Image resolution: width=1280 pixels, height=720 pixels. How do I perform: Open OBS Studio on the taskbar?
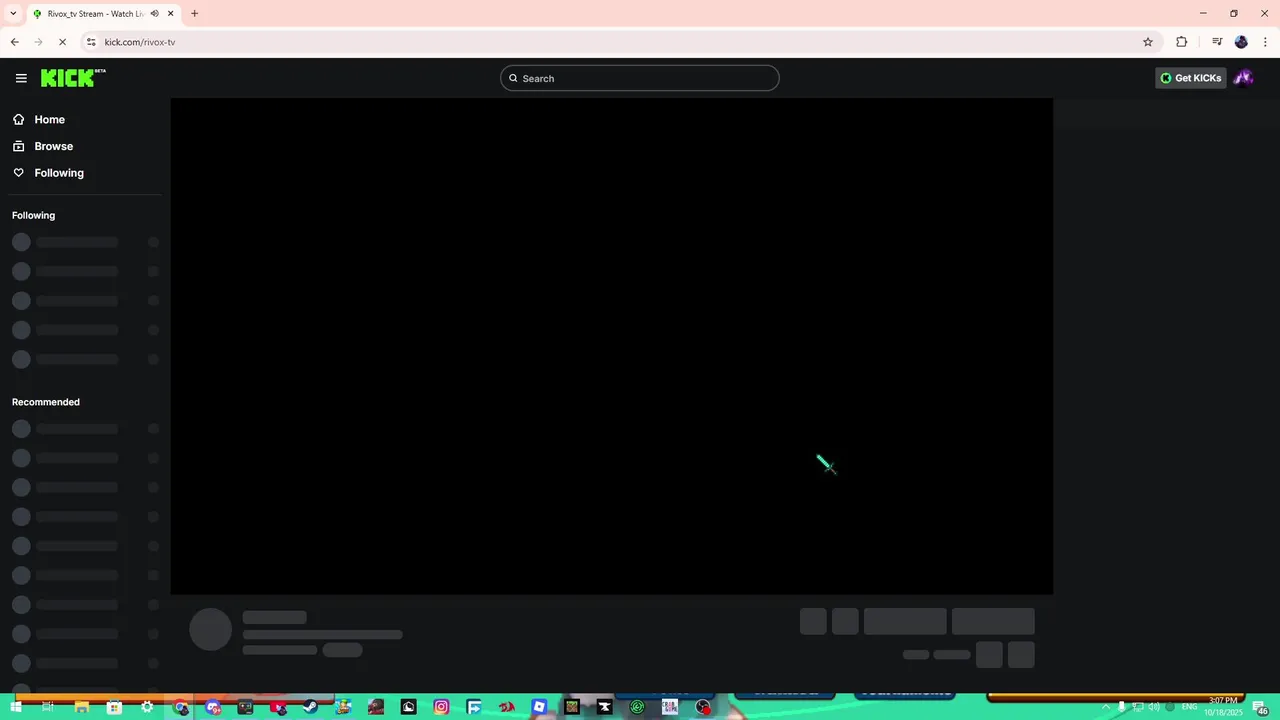tap(703, 707)
